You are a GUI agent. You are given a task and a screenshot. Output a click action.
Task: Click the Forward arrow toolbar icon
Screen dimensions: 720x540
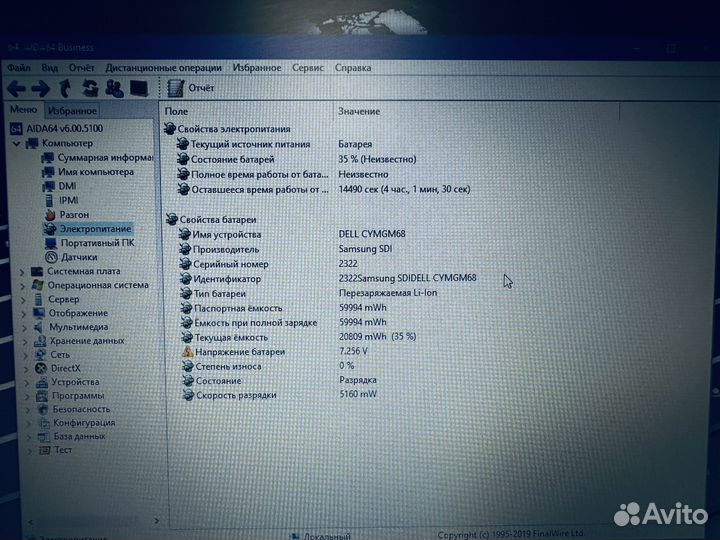[x=40, y=88]
